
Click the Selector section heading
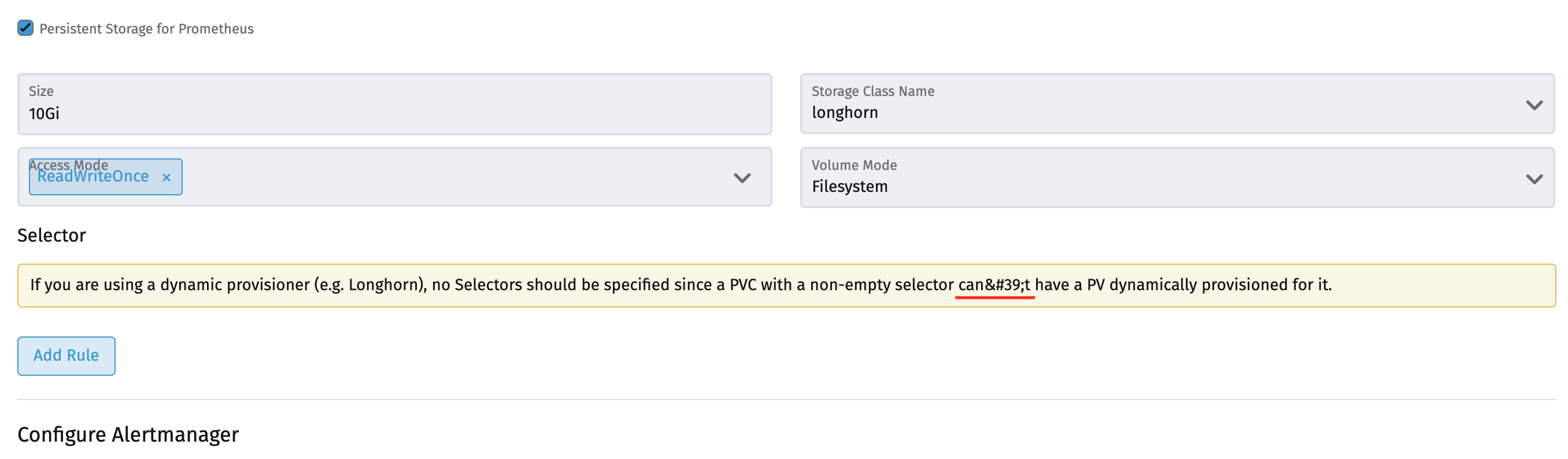[x=51, y=235]
